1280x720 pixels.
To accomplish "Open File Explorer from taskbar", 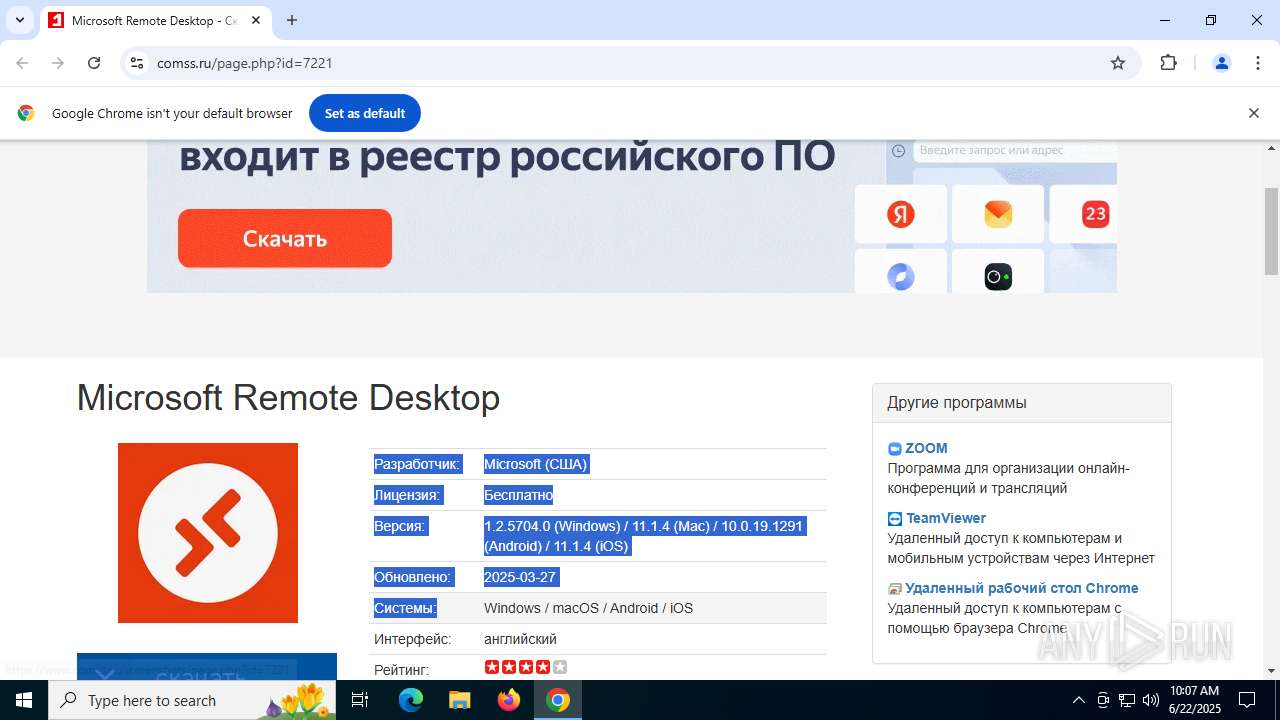I will (x=460, y=700).
